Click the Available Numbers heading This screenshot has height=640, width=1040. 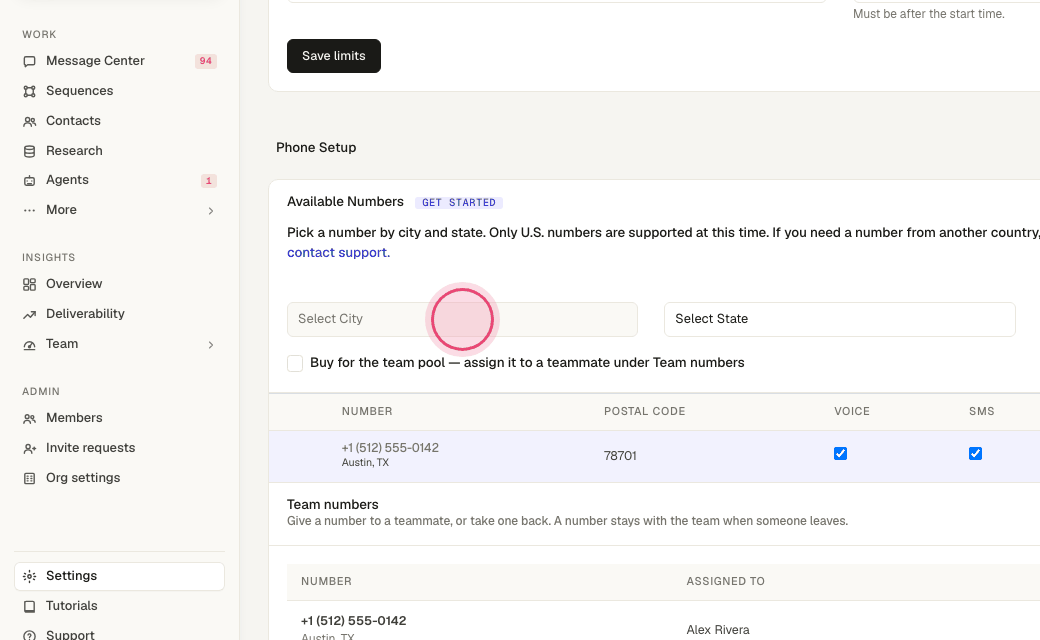(345, 202)
